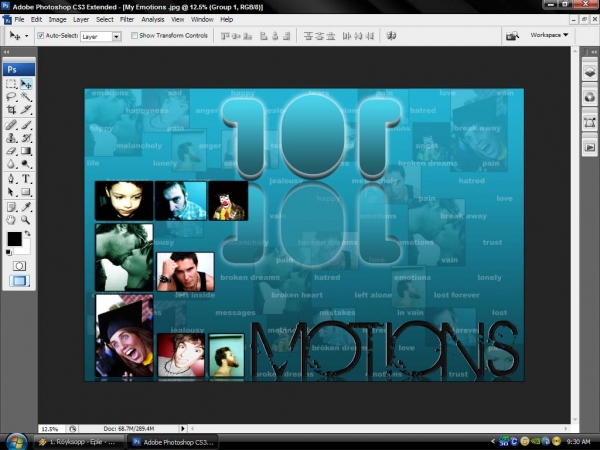Select the Eraser tool
The image size is (600, 450).
pos(11,151)
